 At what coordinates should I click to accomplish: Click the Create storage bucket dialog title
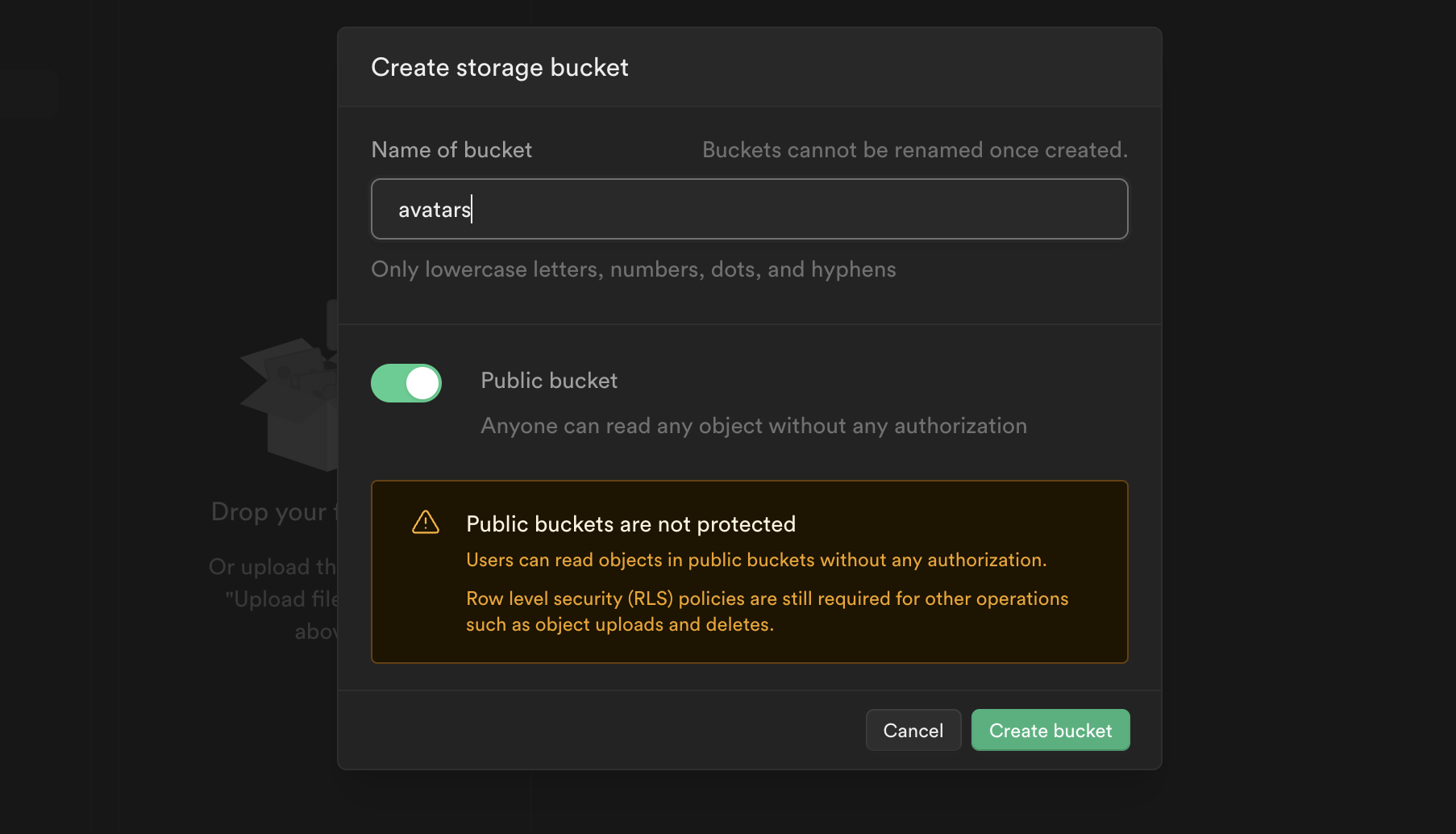click(x=499, y=68)
